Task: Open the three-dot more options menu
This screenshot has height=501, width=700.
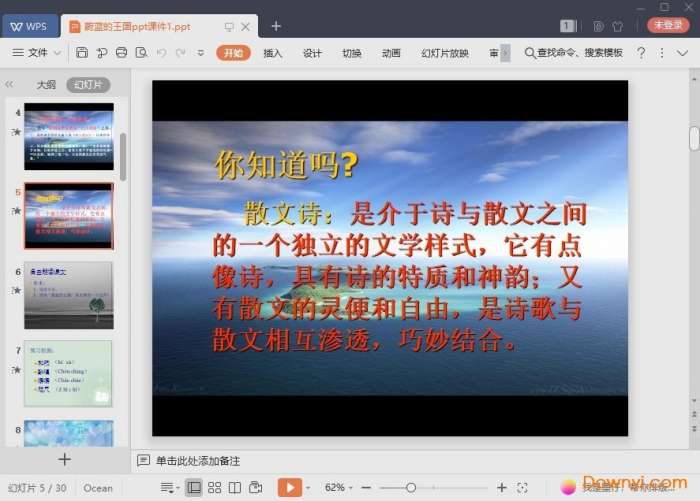Action: click(x=662, y=53)
